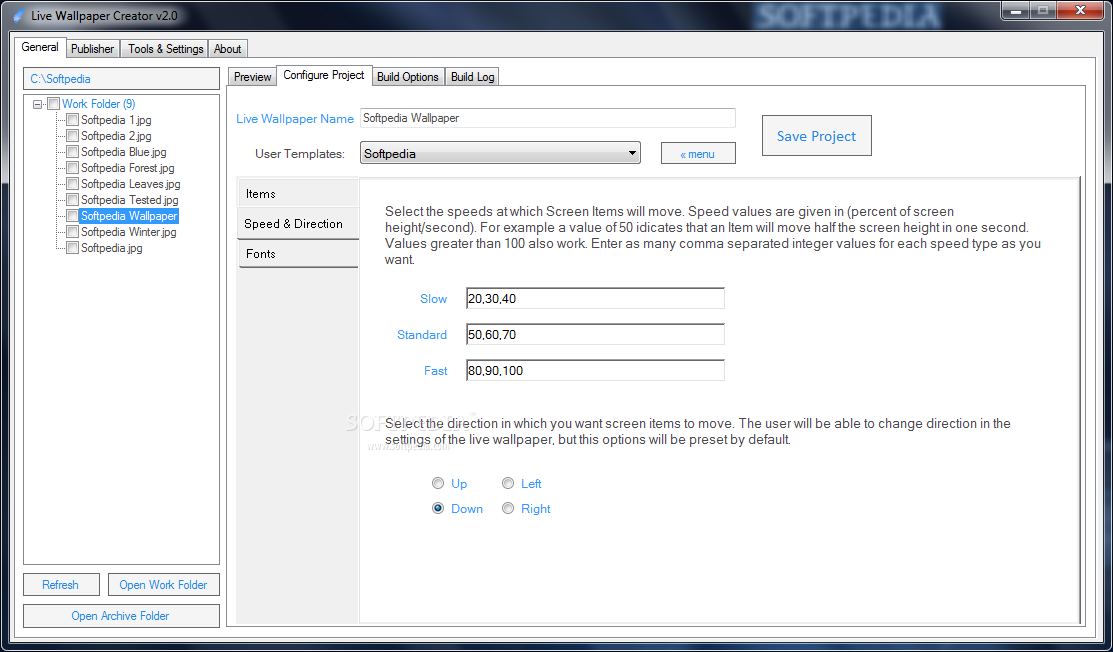This screenshot has width=1113, height=652.
Task: Click the Live Wallpaper Creator app icon
Action: tap(19, 16)
